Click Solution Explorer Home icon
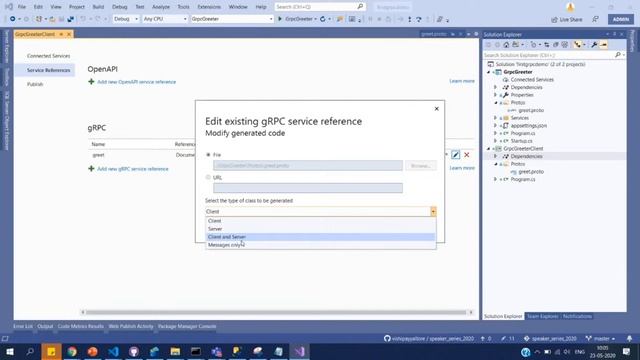The image size is (640, 360). click(506, 45)
